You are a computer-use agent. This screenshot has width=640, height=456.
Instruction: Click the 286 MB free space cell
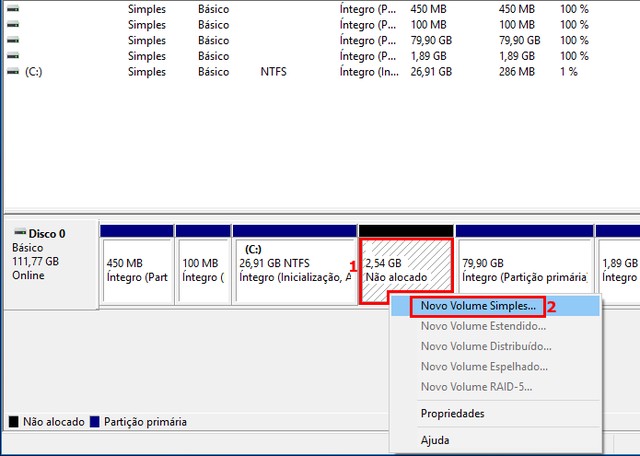coord(516,72)
